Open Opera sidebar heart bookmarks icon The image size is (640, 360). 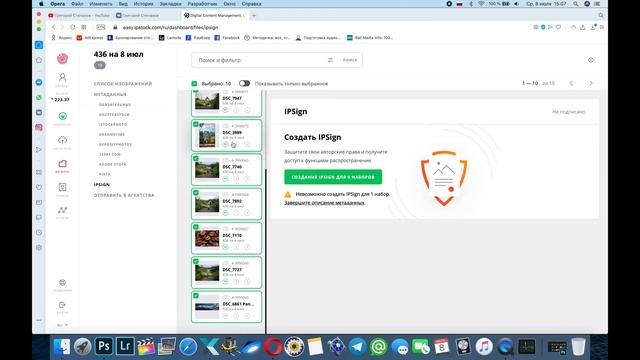[x=39, y=187]
